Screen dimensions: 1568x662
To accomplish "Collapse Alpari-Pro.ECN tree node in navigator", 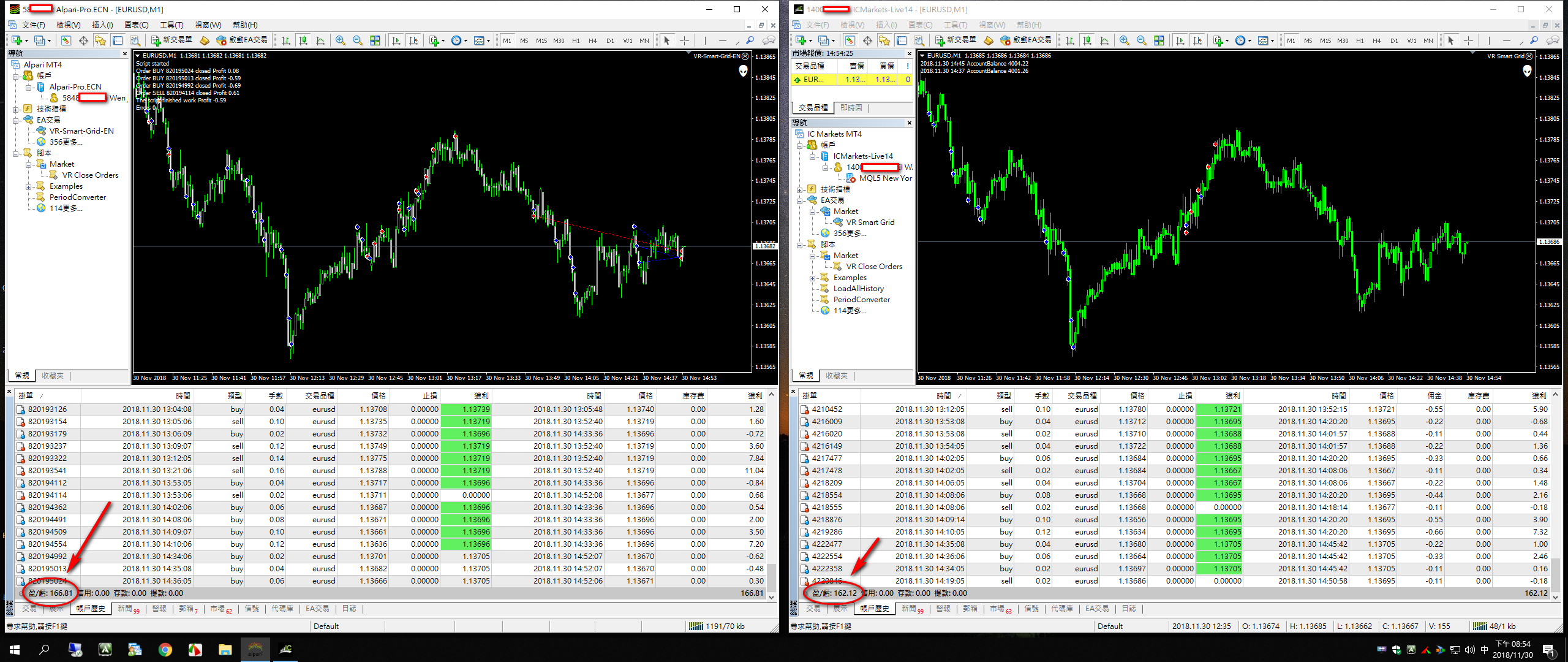I will tap(28, 87).
